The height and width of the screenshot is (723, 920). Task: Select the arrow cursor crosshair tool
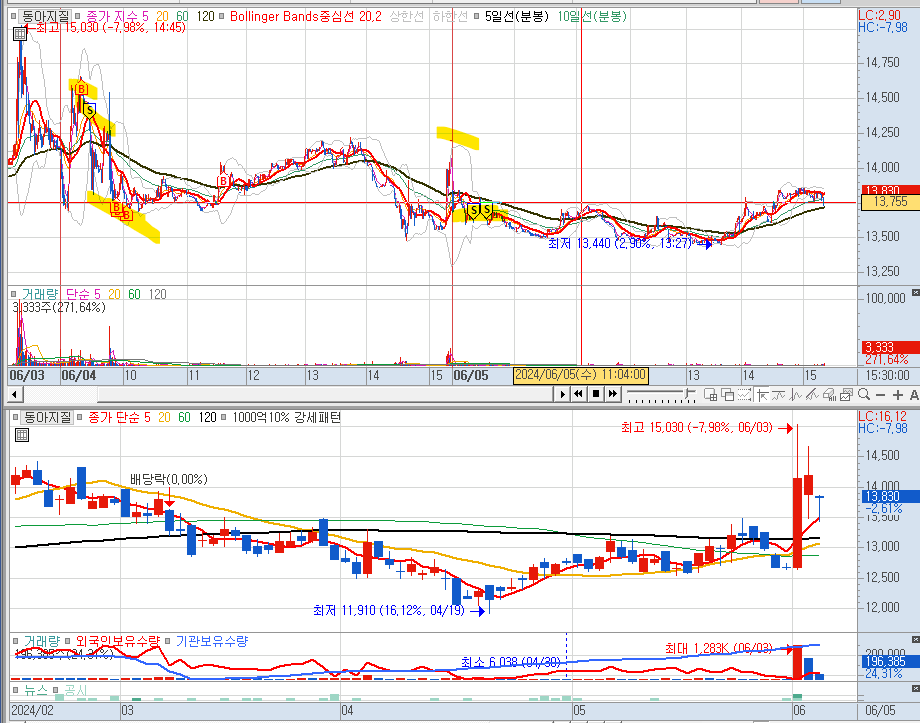[x=762, y=394]
